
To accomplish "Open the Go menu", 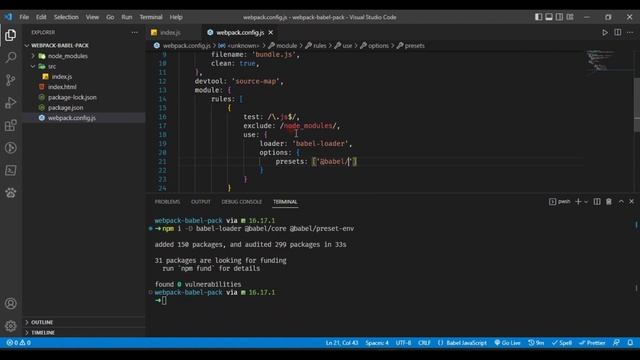I will 110,17.
